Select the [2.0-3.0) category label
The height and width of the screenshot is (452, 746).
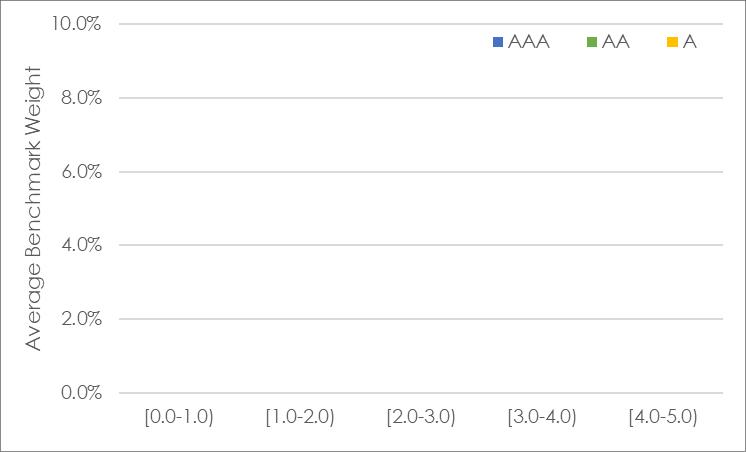(421, 417)
